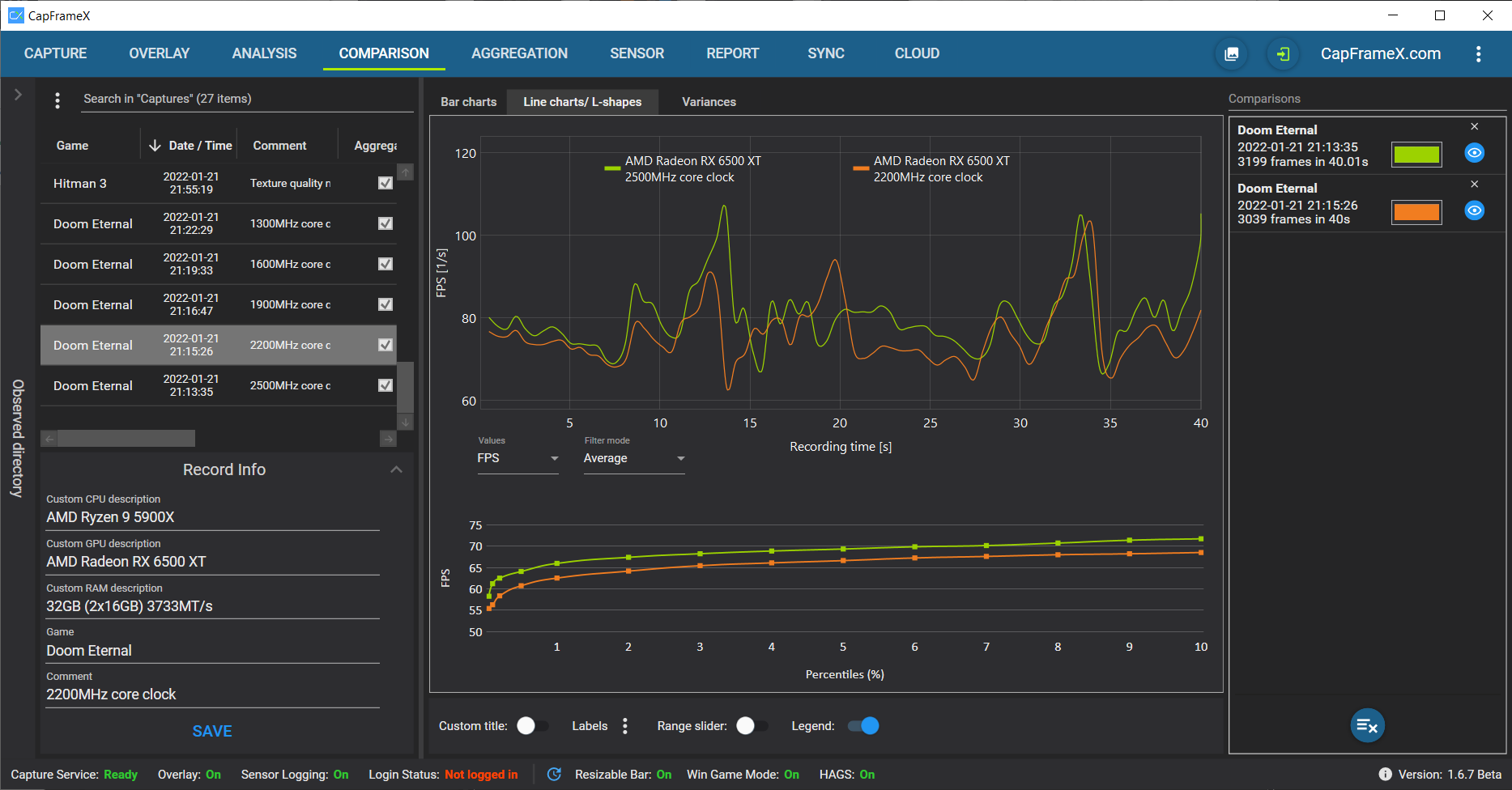
Task: Open the screenshot gallery icon in header
Action: click(1231, 53)
